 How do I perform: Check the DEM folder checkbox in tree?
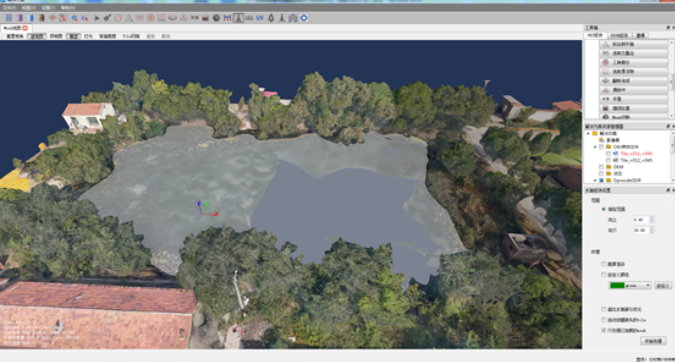click(601, 167)
